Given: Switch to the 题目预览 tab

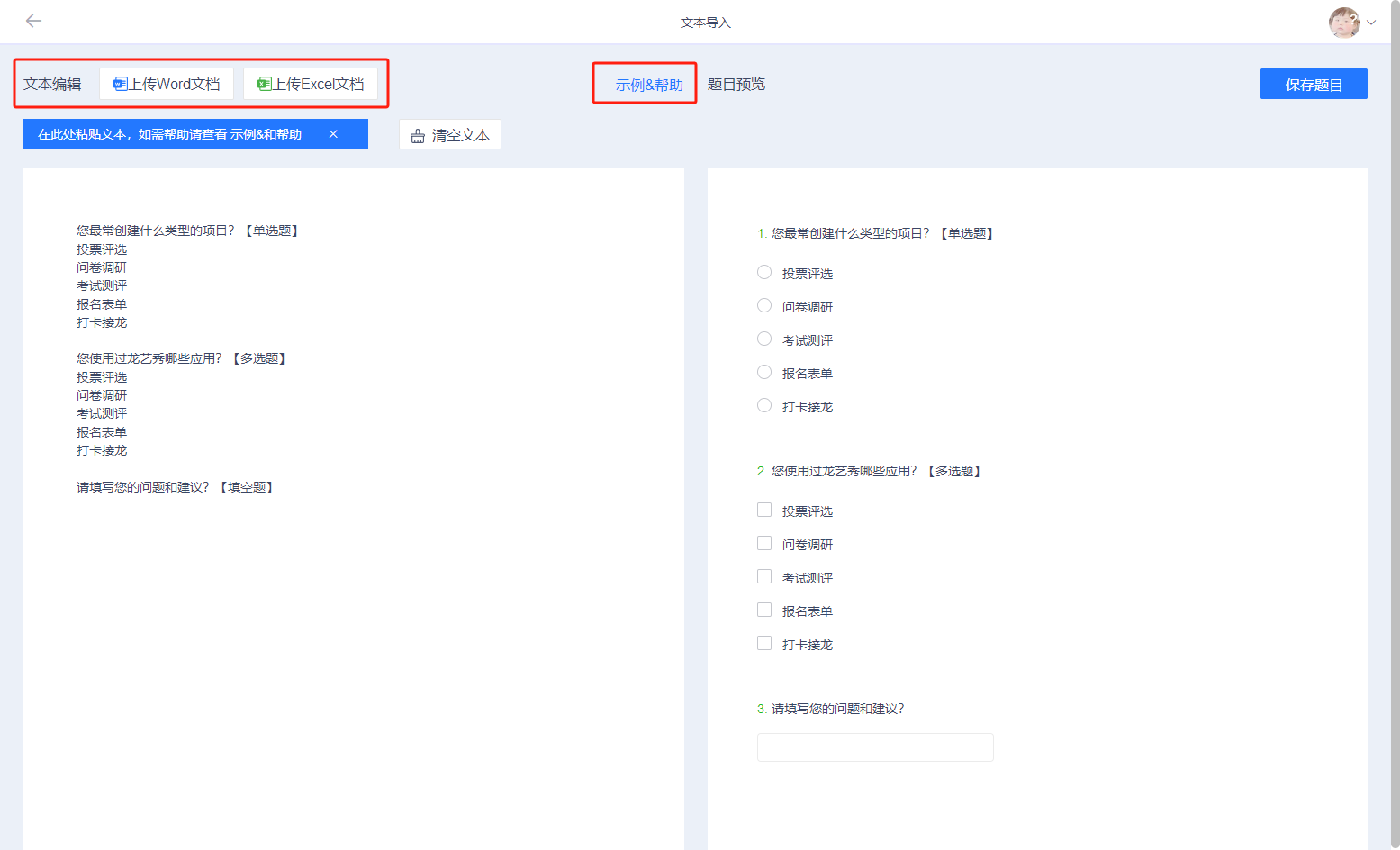Looking at the screenshot, I should (736, 84).
